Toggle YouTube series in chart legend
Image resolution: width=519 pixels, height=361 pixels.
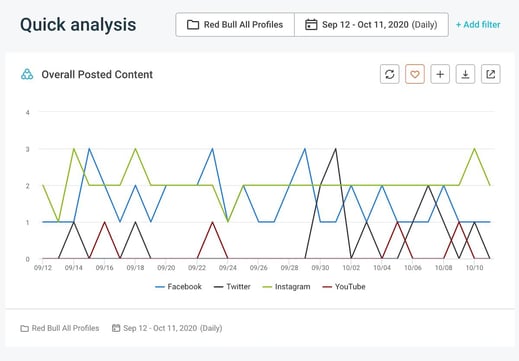pos(344,287)
